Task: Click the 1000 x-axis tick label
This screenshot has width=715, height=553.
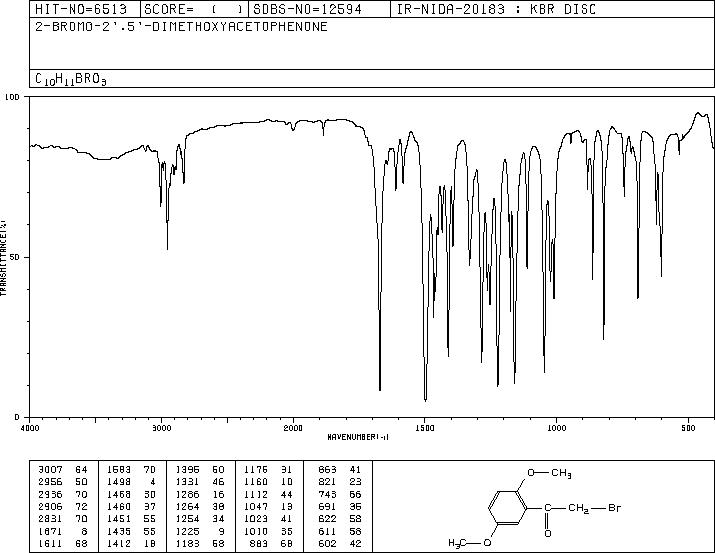Action: tap(556, 428)
